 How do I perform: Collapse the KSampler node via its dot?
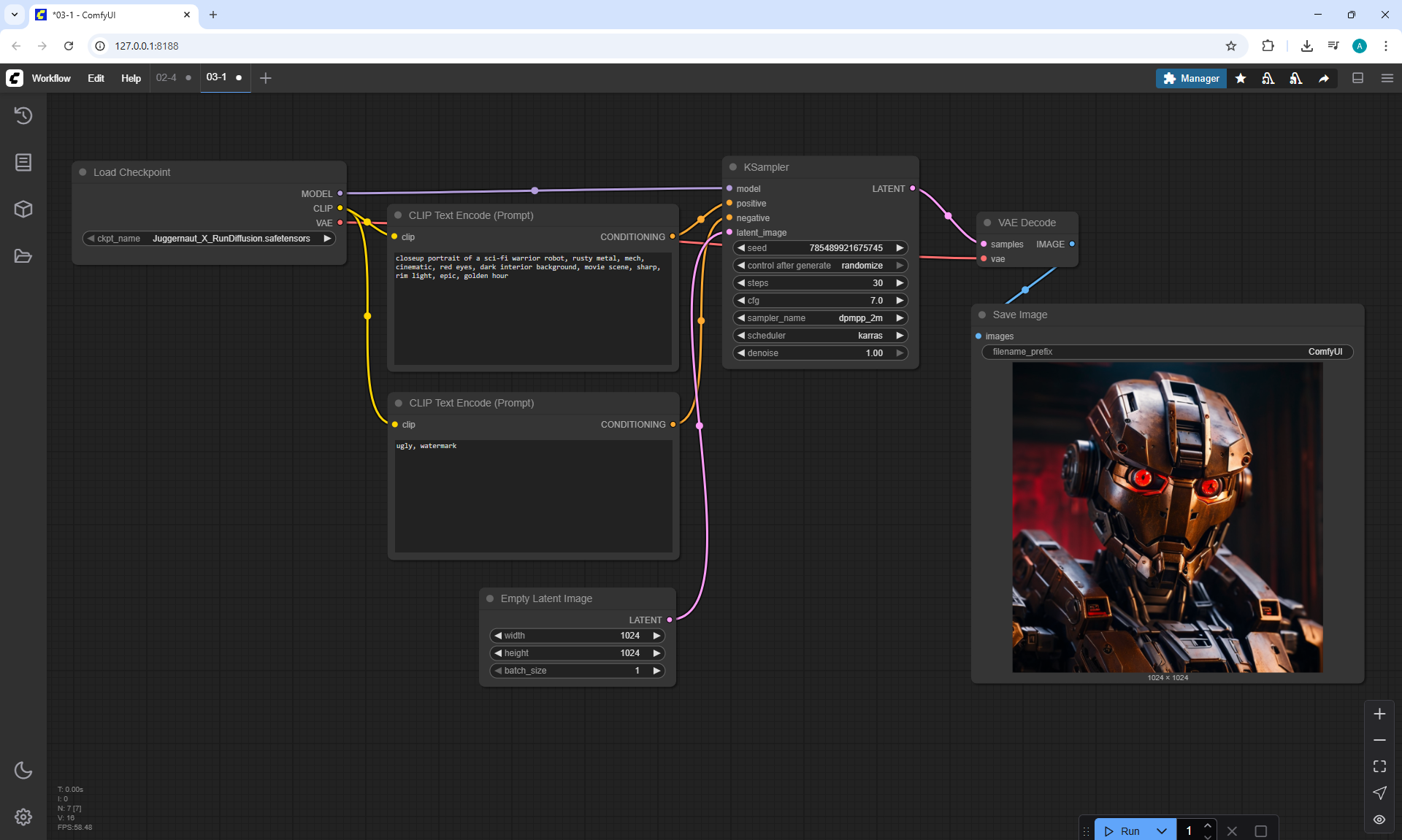click(x=733, y=167)
